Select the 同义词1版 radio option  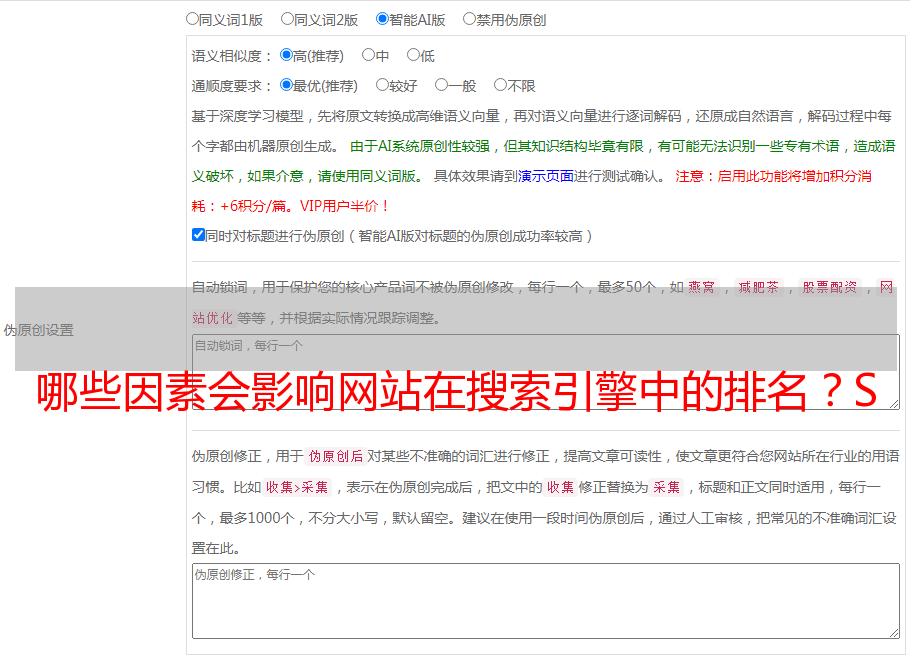pyautogui.click(x=192, y=19)
